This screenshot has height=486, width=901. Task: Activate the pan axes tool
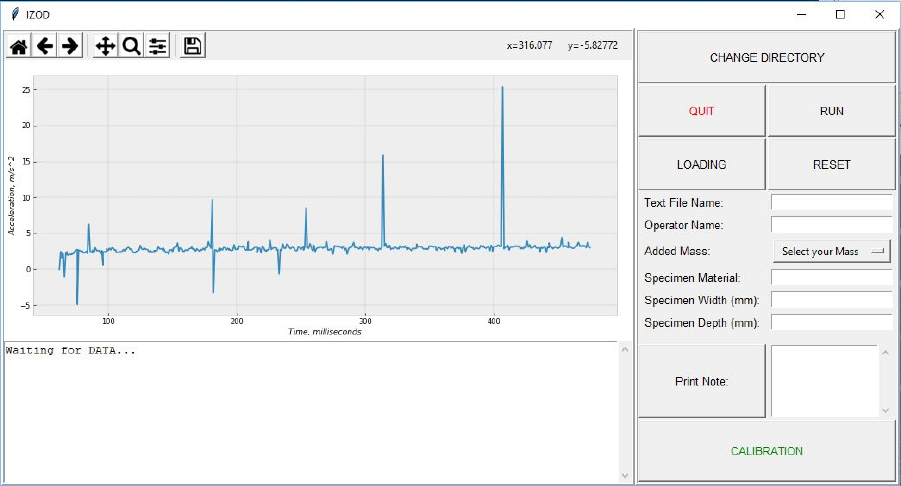coord(106,46)
